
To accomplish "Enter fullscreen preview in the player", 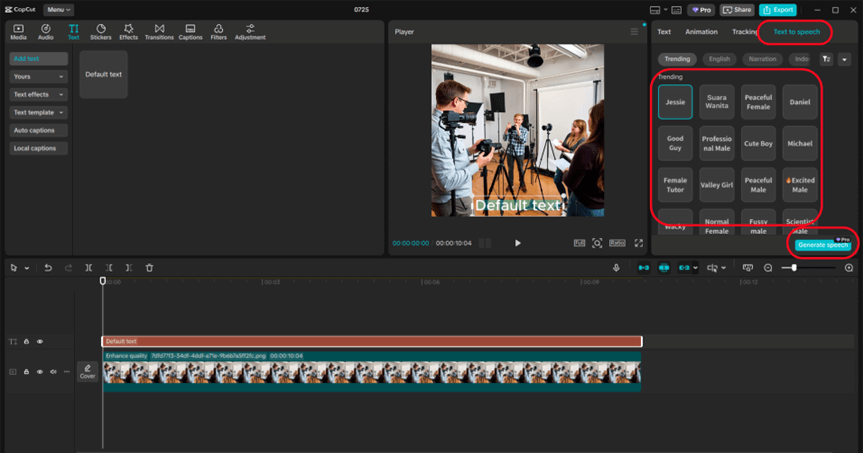I will [x=638, y=243].
